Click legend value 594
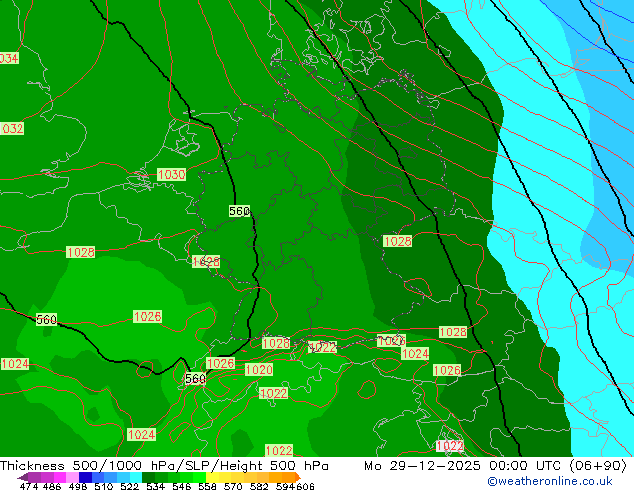Screen dimensions: 634x490 pyautogui.click(x=285, y=486)
